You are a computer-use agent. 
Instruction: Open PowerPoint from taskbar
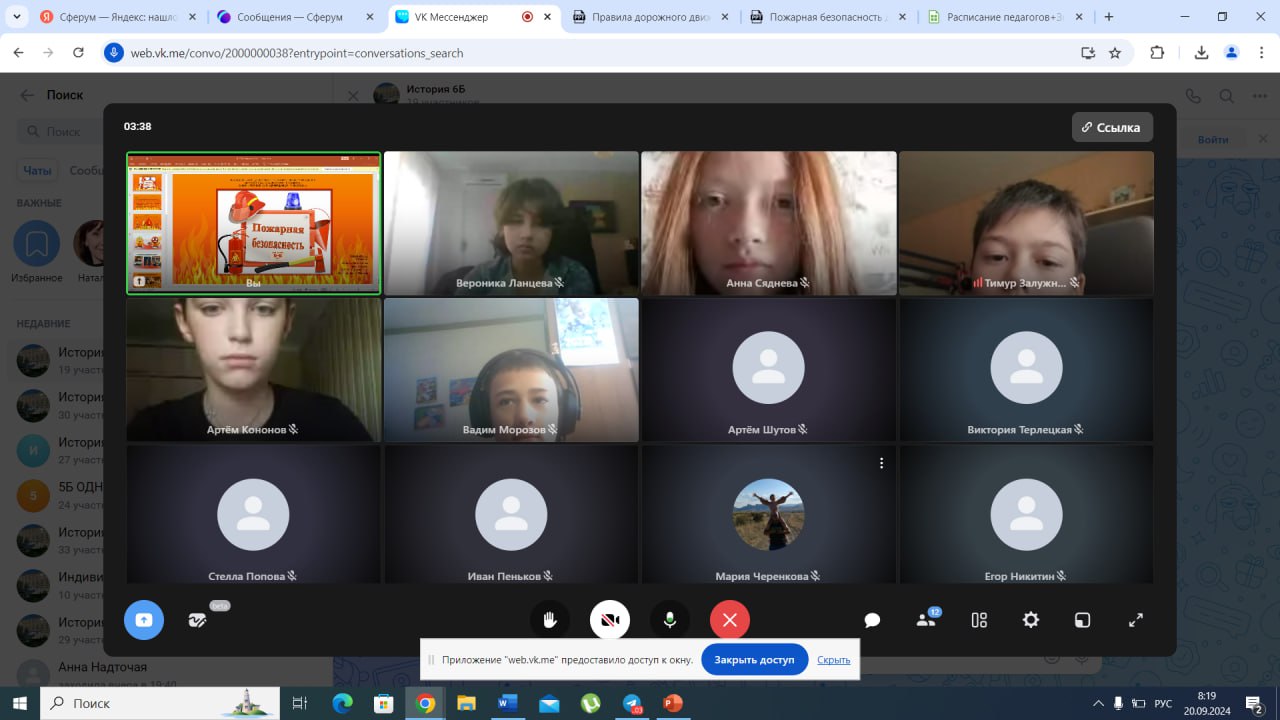tap(672, 703)
